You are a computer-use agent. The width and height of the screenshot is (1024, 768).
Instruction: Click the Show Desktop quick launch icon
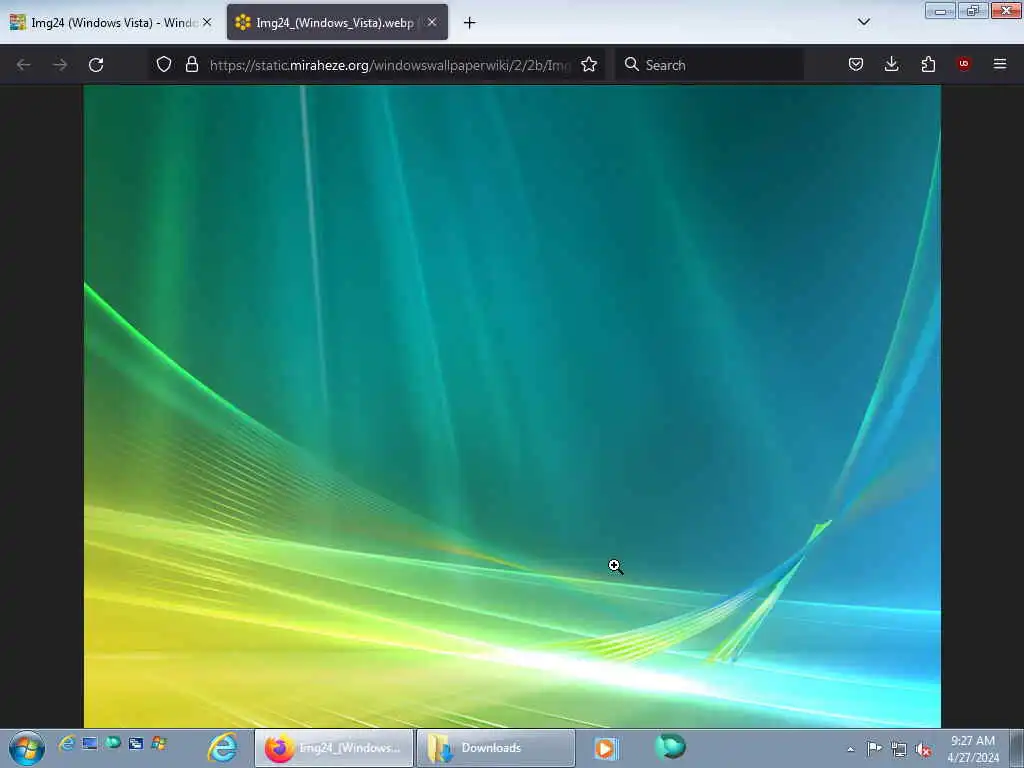coord(90,743)
